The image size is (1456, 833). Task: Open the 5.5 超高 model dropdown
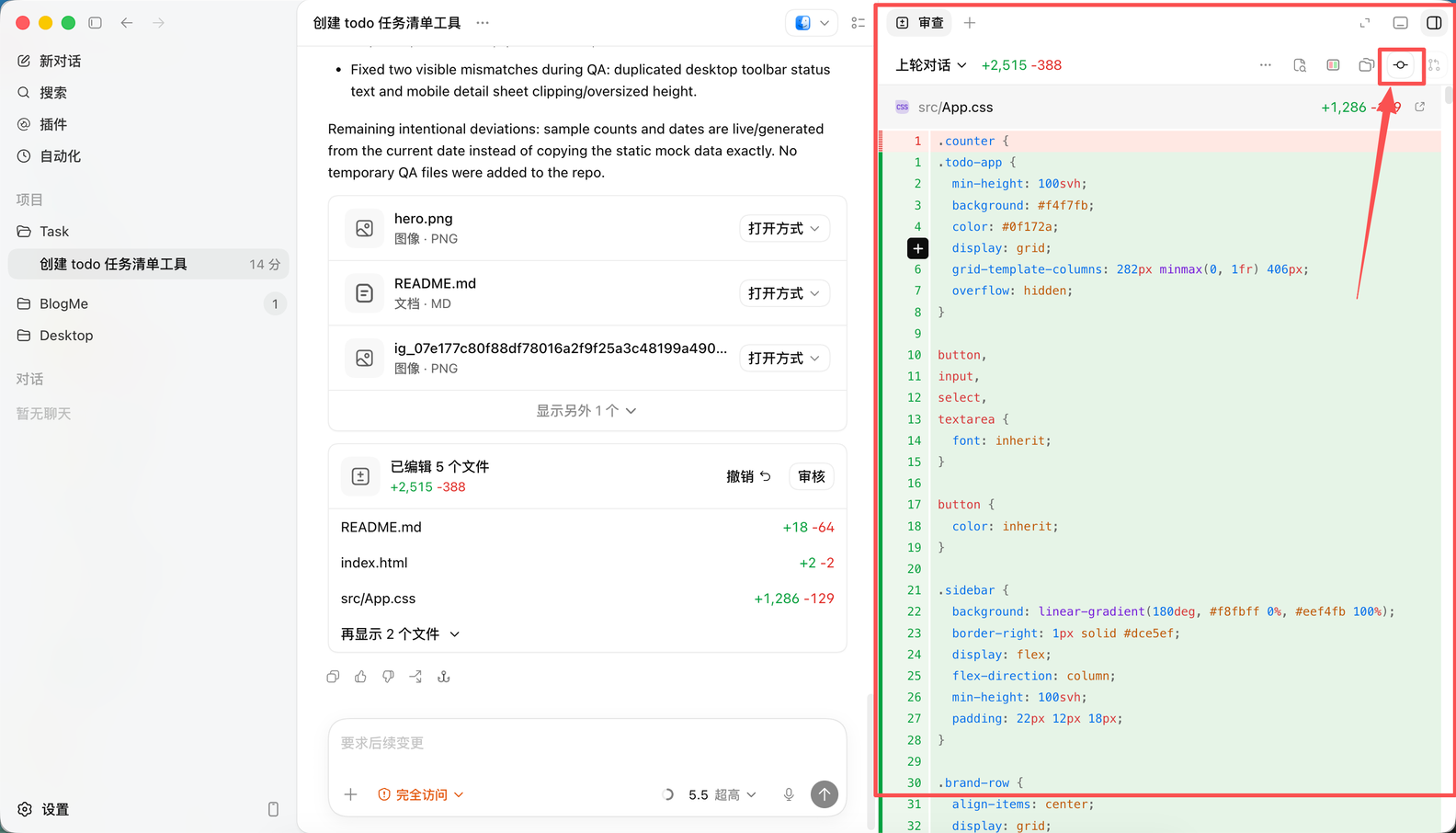point(722,794)
